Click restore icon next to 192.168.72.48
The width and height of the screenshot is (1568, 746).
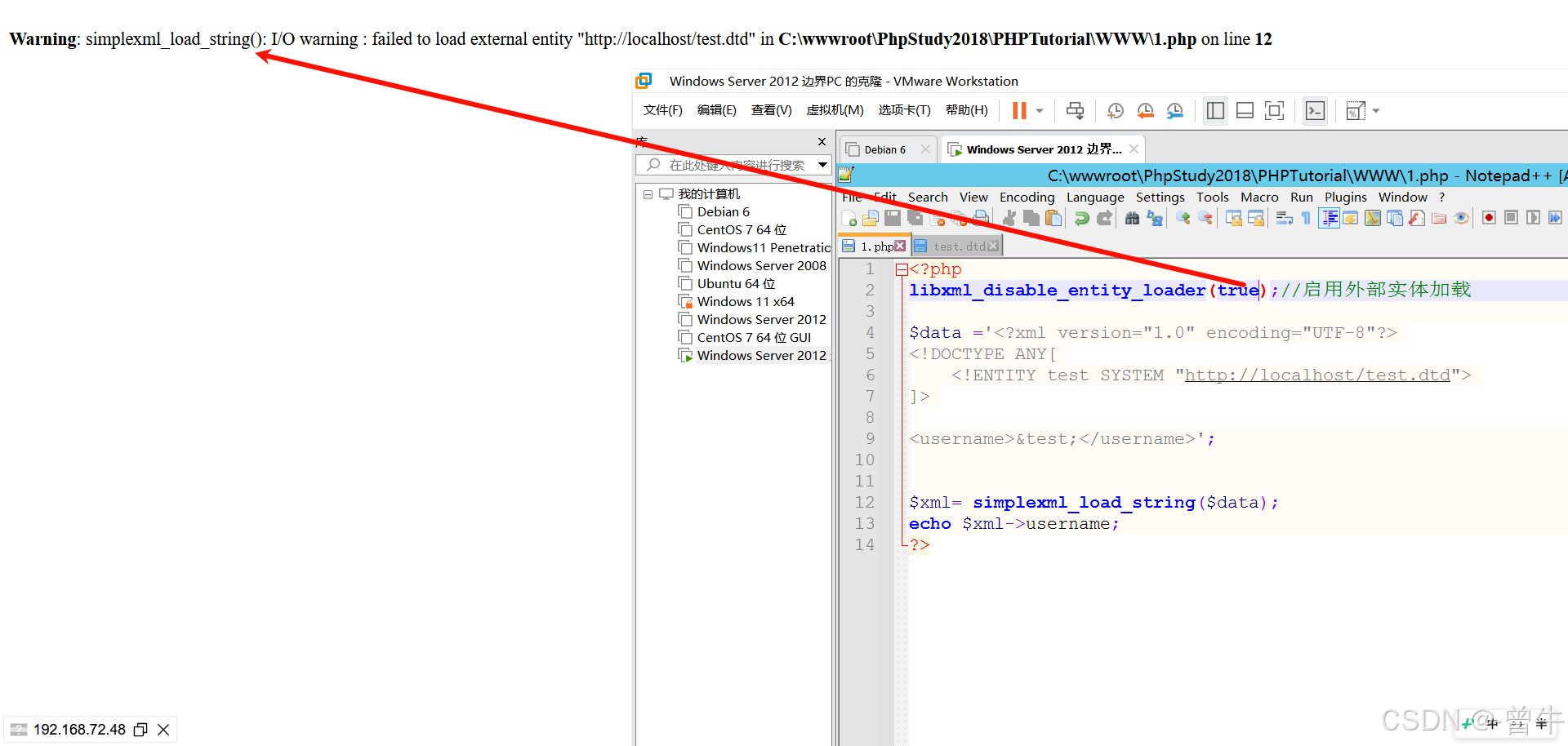point(140,730)
